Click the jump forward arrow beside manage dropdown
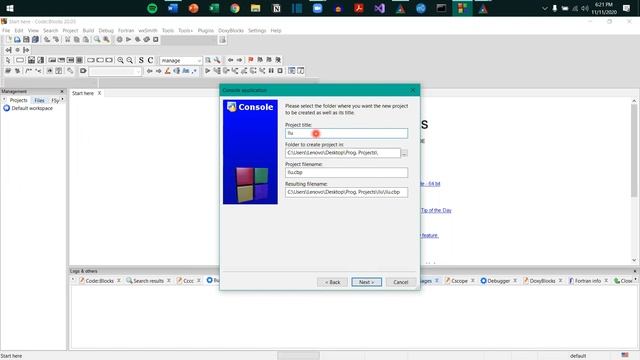The height and width of the screenshot is (360, 640). pyautogui.click(x=240, y=60)
